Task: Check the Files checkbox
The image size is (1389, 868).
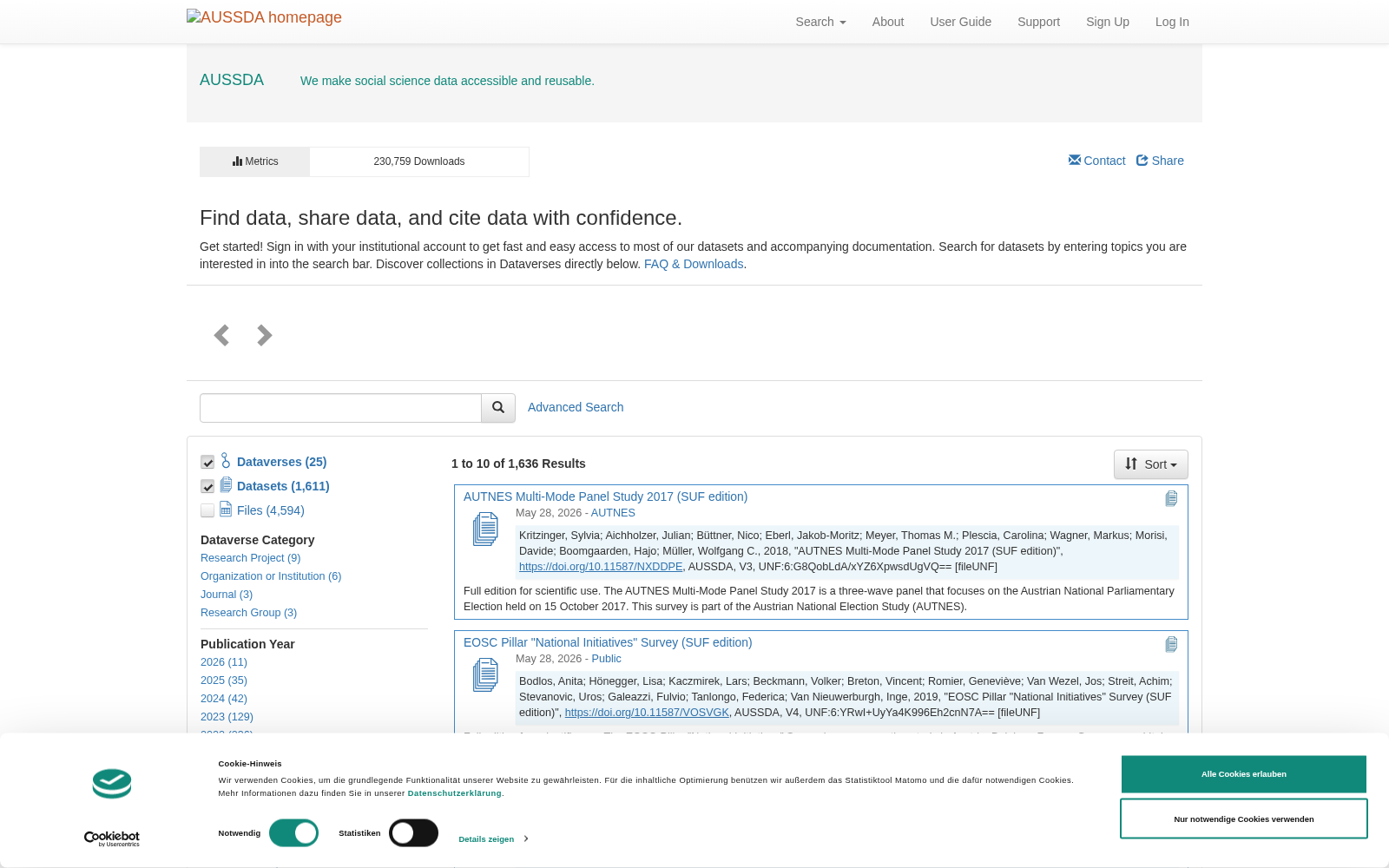Action: point(207,511)
